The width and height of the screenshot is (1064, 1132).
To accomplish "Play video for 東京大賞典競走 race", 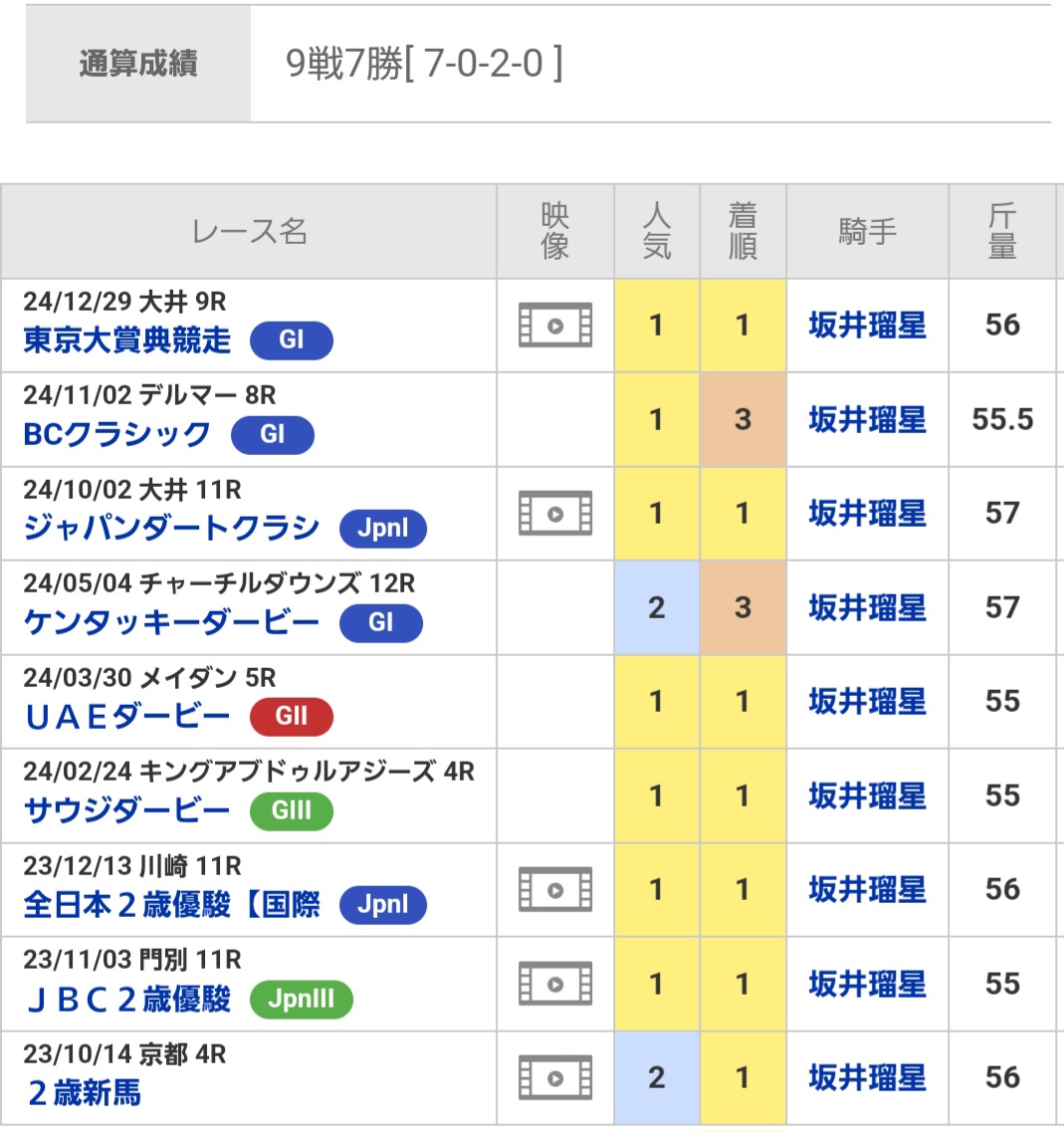I will [555, 325].
